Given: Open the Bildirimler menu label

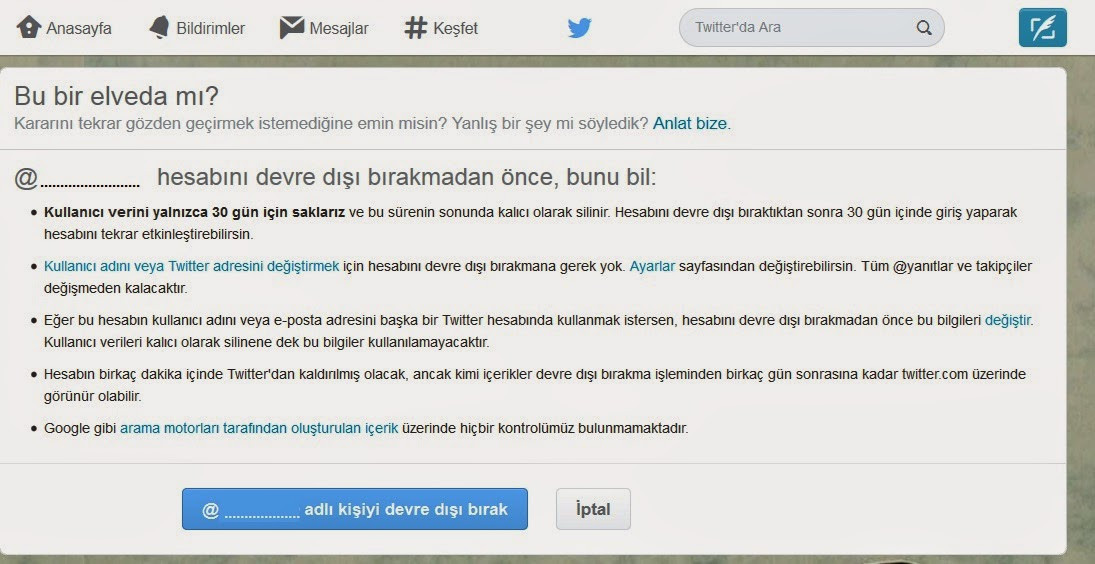Looking at the screenshot, I should tap(210, 29).
